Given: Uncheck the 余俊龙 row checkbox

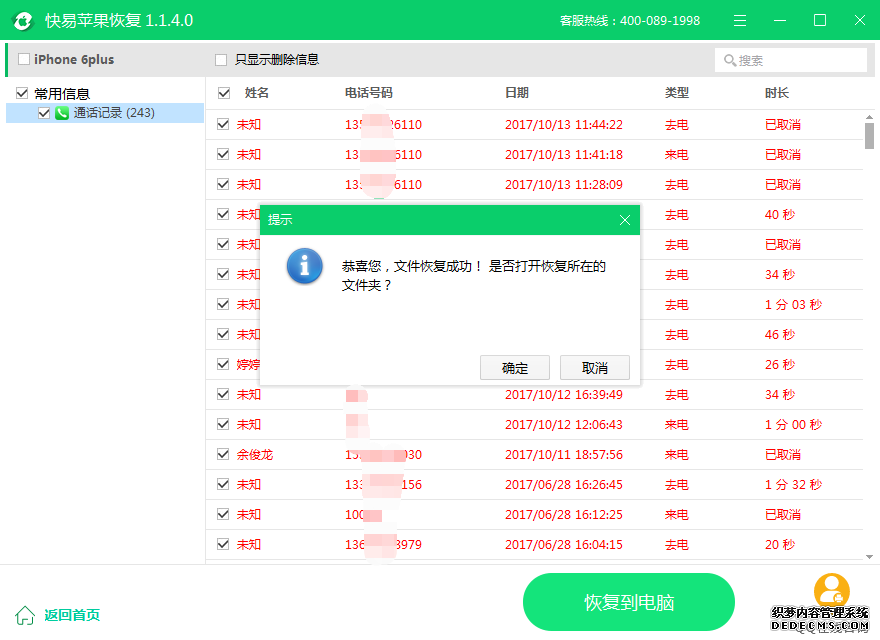Looking at the screenshot, I should (223, 454).
